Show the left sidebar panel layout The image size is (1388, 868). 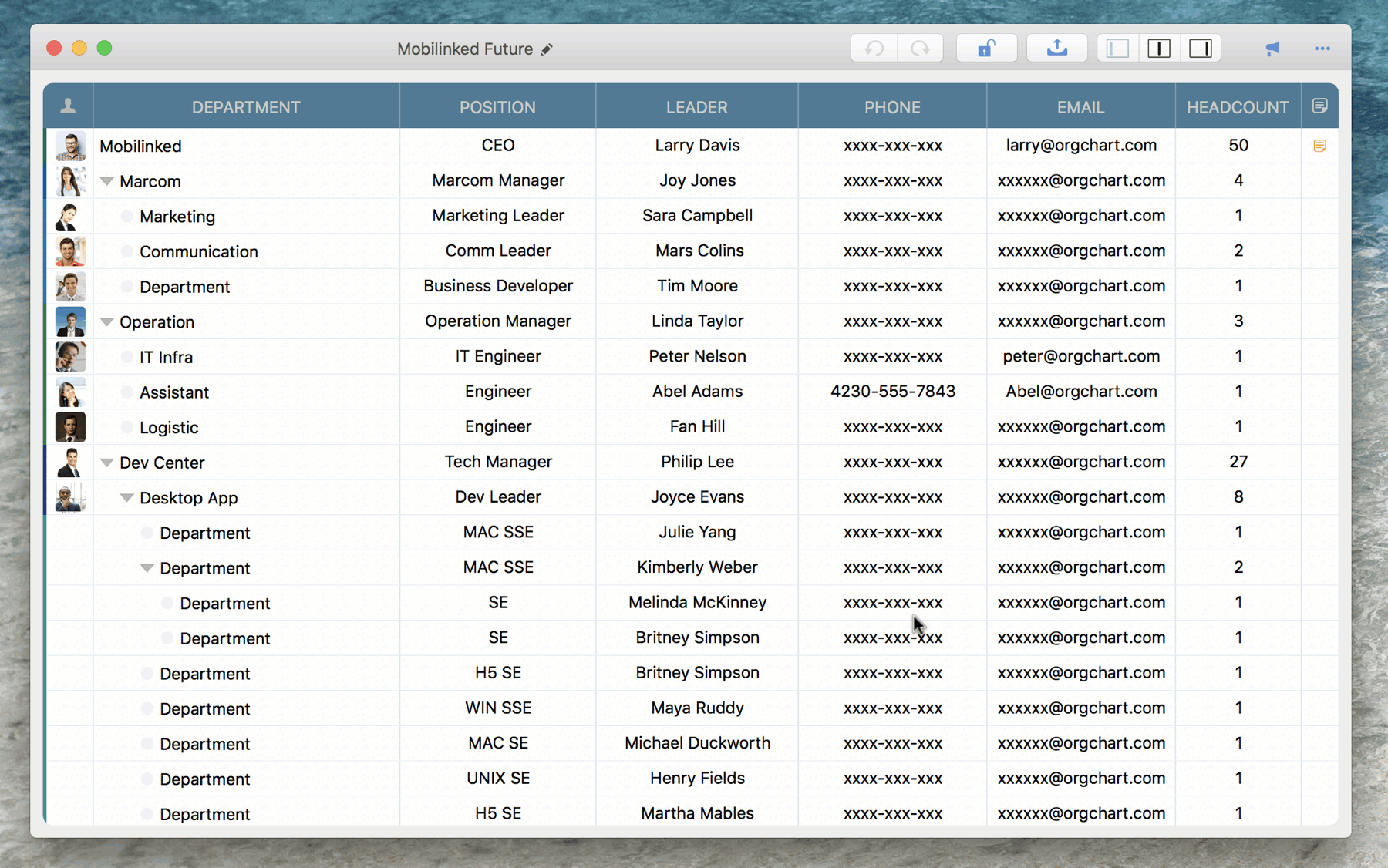pyautogui.click(x=1117, y=49)
